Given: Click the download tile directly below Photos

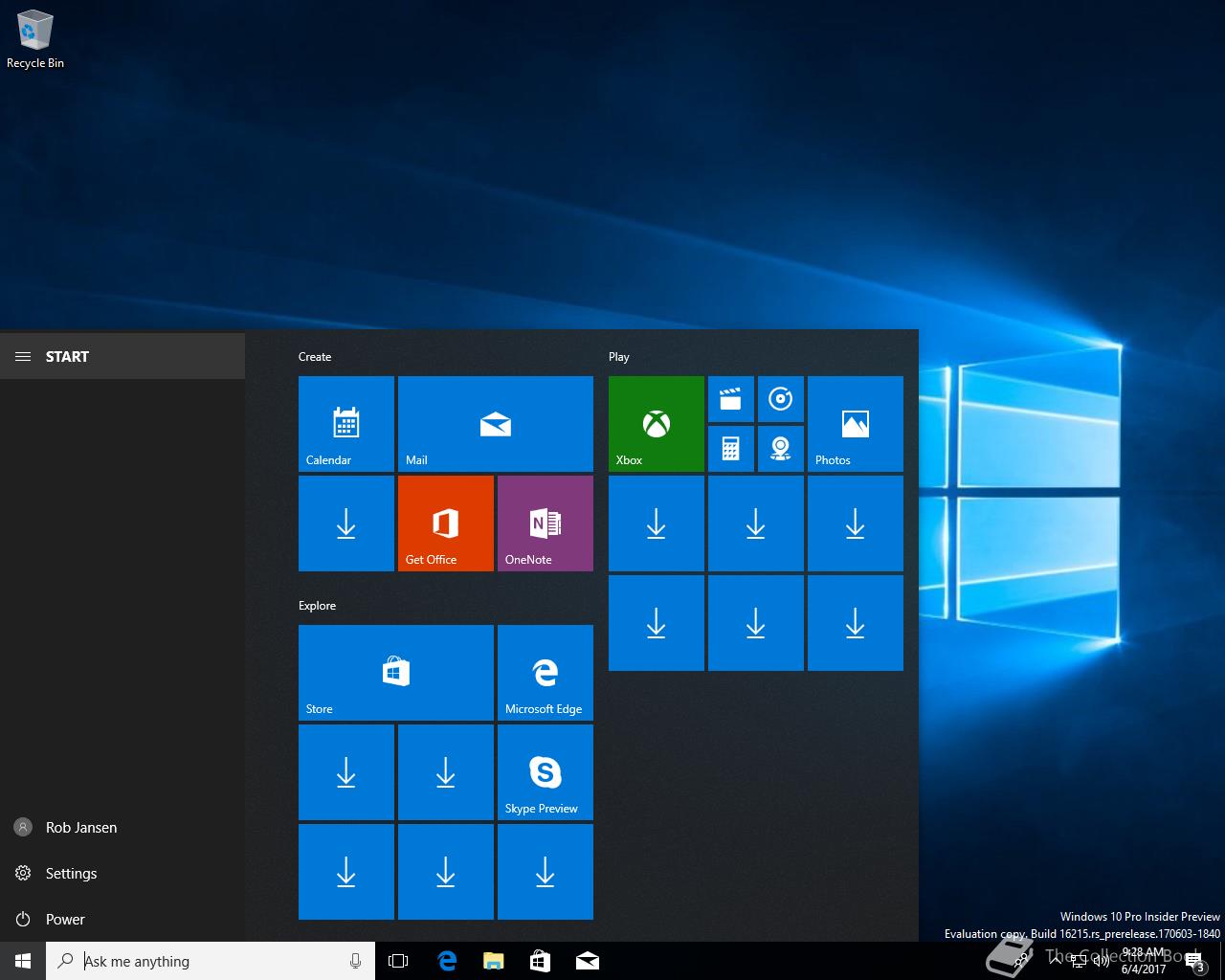Looking at the screenshot, I should tap(856, 523).
